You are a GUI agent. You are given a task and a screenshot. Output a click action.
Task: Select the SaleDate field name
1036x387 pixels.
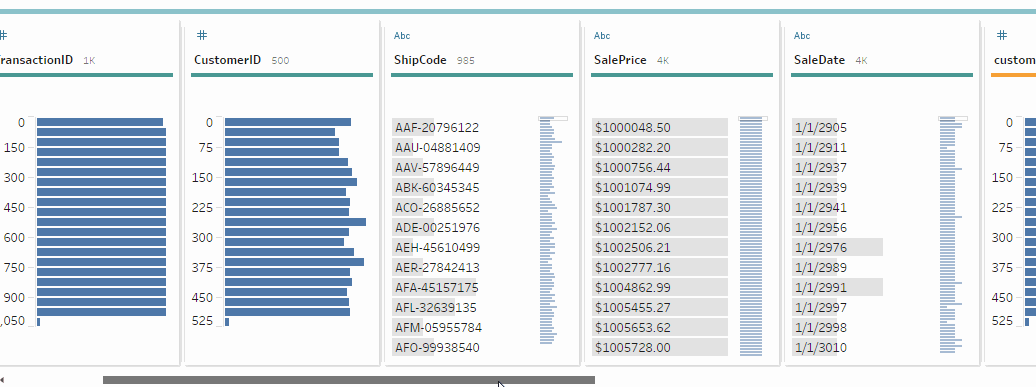coord(819,59)
